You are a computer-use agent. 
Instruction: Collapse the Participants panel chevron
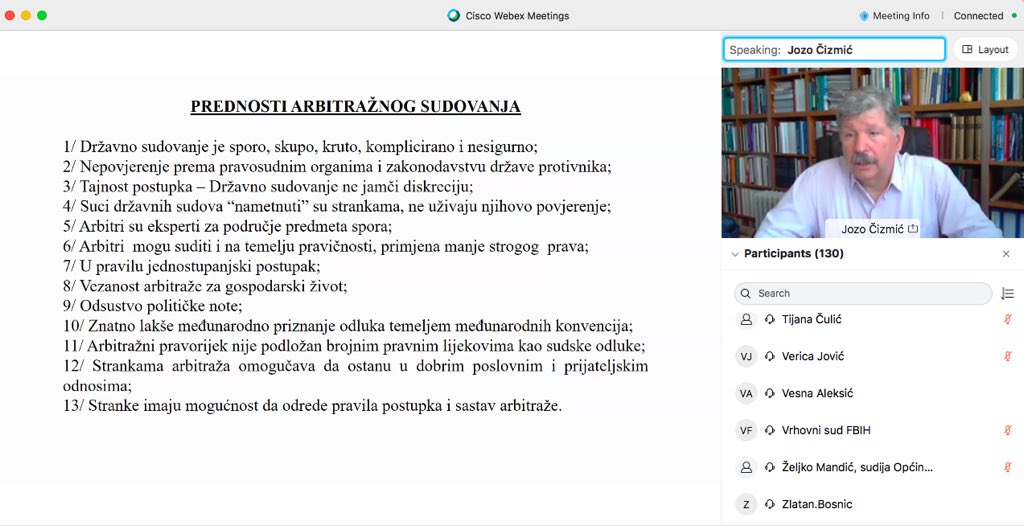(735, 254)
